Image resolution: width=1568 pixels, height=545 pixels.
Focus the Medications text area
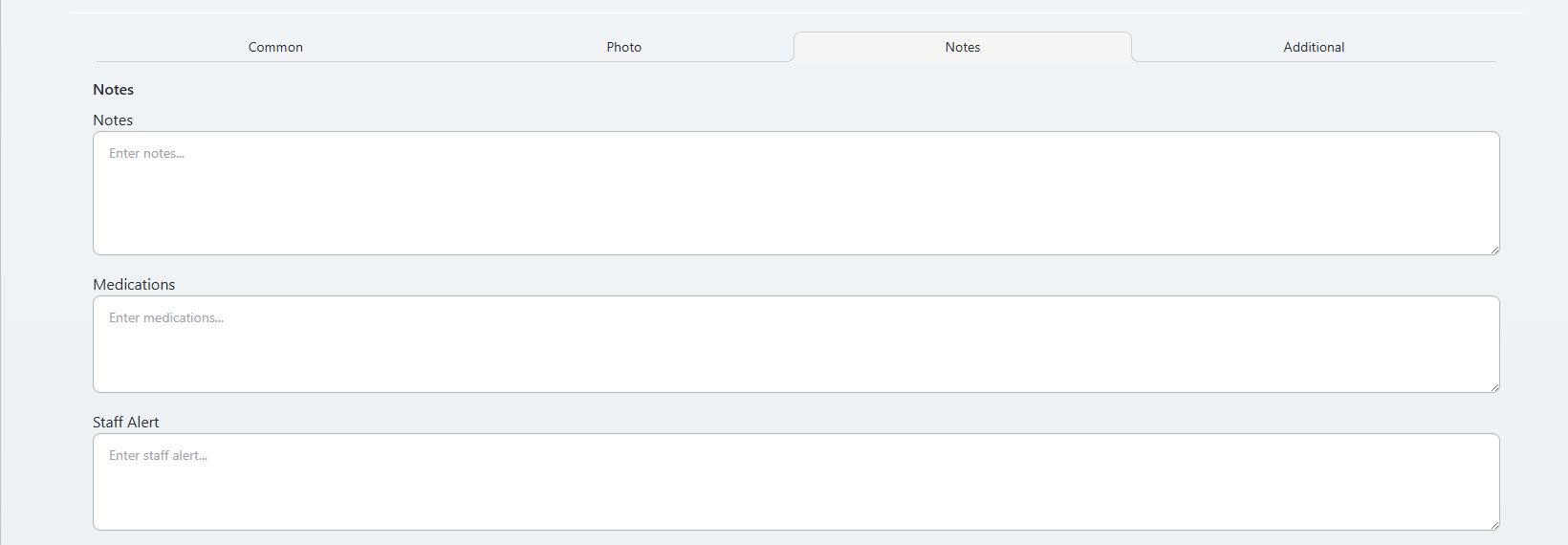tap(795, 344)
